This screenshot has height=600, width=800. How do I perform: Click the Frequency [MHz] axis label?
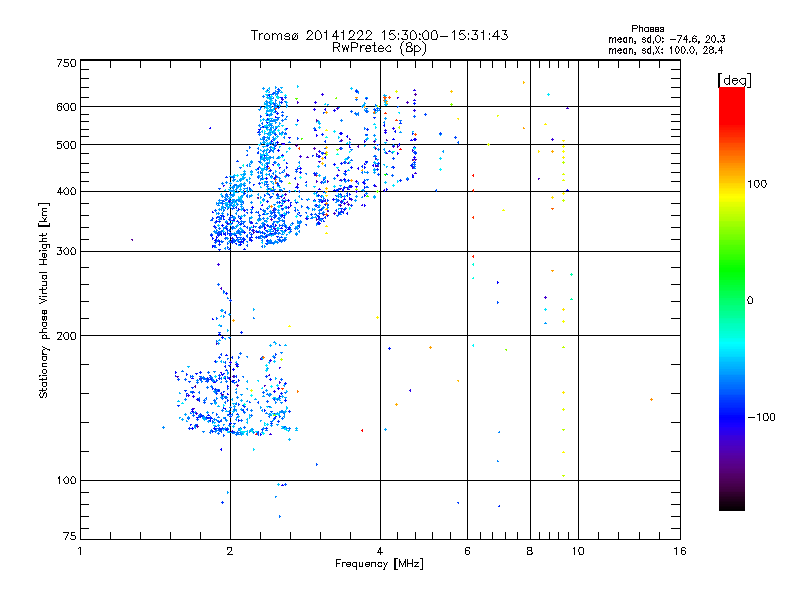point(379,564)
